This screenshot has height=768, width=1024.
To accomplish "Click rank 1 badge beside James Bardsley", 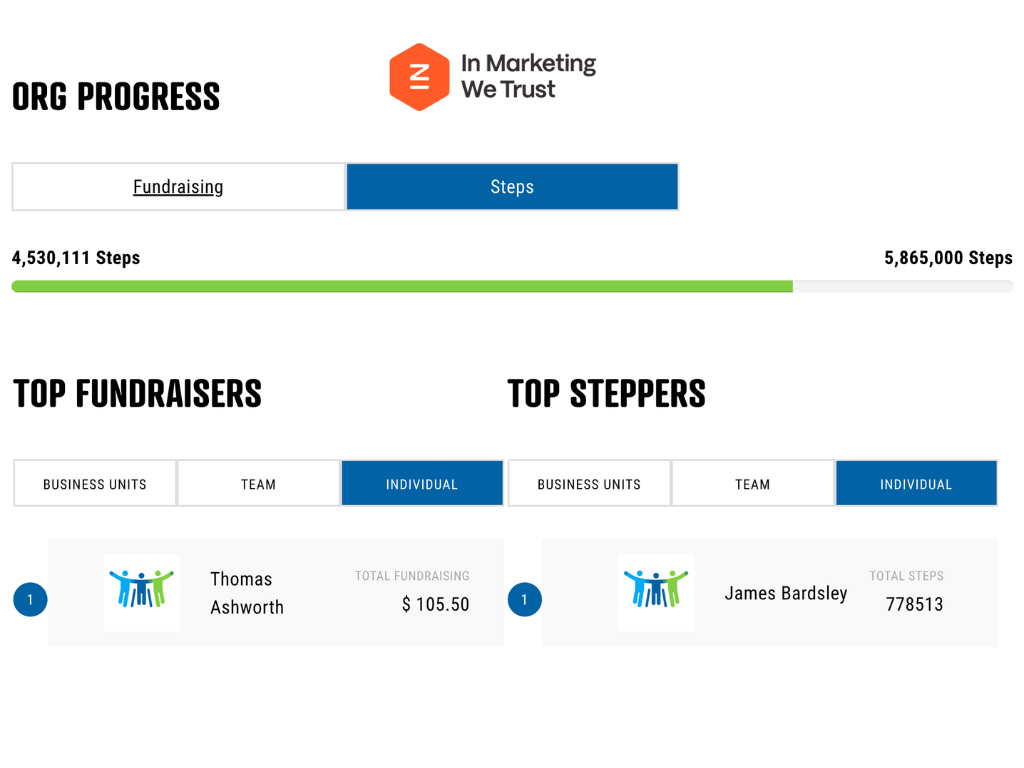I will click(524, 600).
